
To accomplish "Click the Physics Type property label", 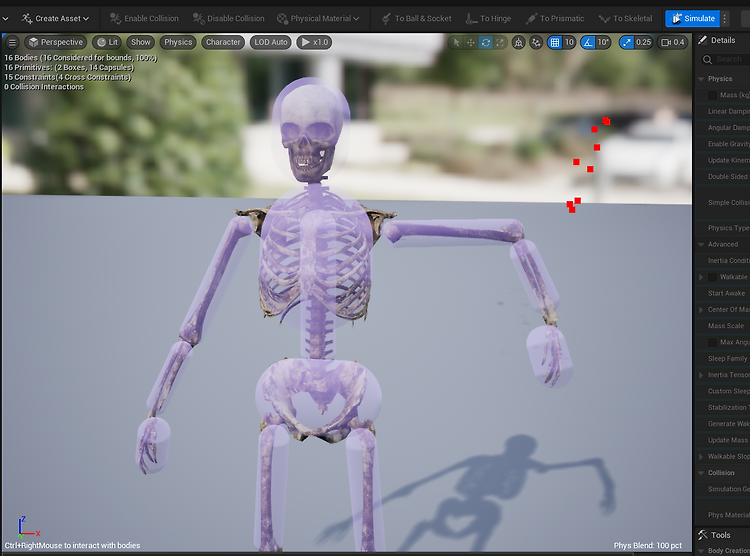I will click(729, 228).
